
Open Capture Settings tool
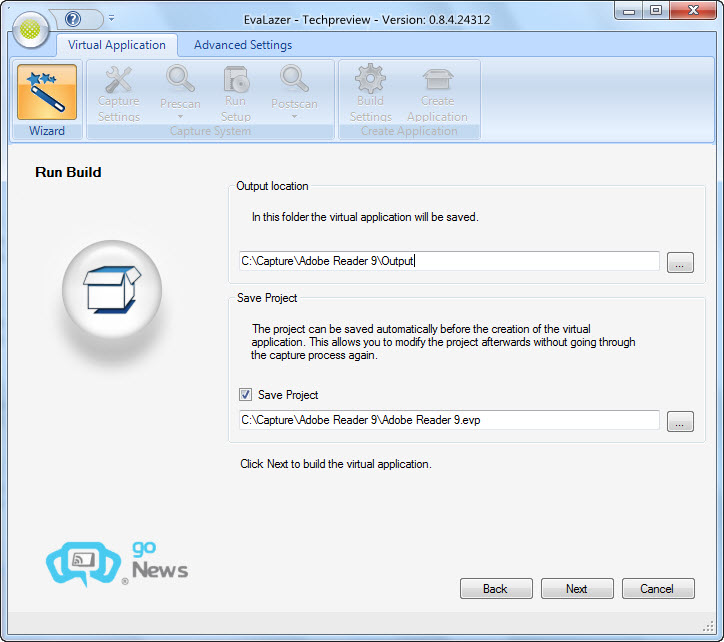pyautogui.click(x=119, y=94)
